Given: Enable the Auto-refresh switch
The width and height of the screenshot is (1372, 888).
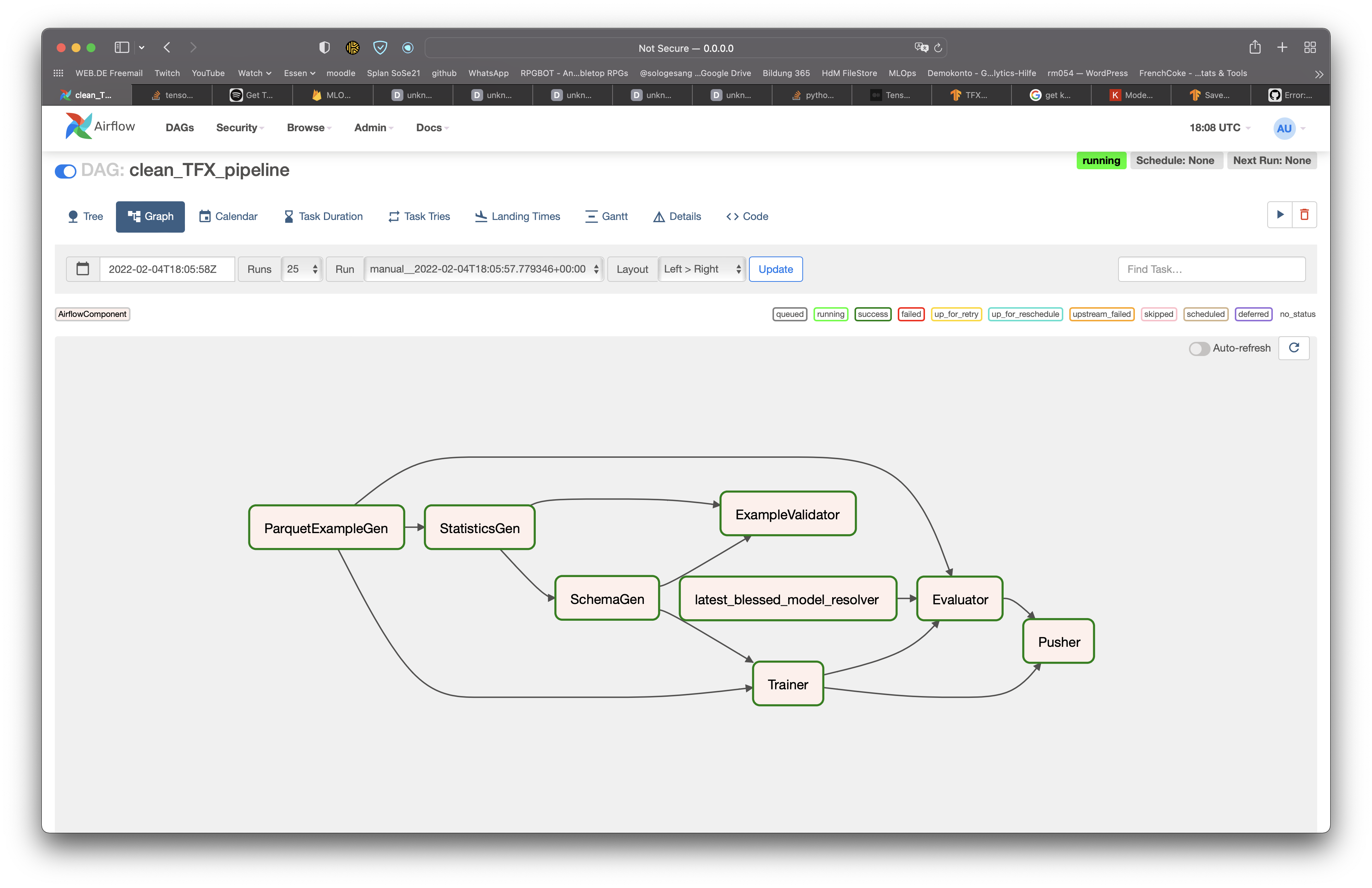Looking at the screenshot, I should pyautogui.click(x=1199, y=349).
